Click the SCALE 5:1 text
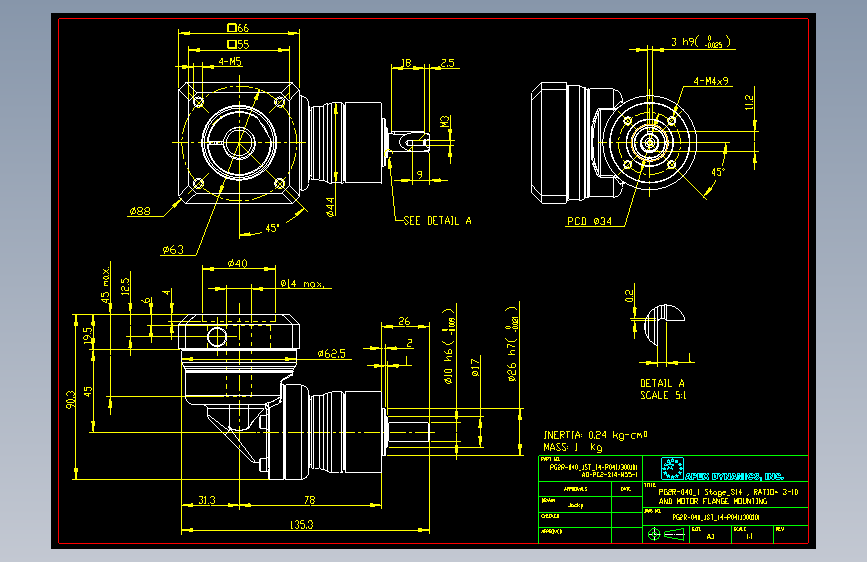Viewport: 867px width, 562px height. pyautogui.click(x=663, y=396)
